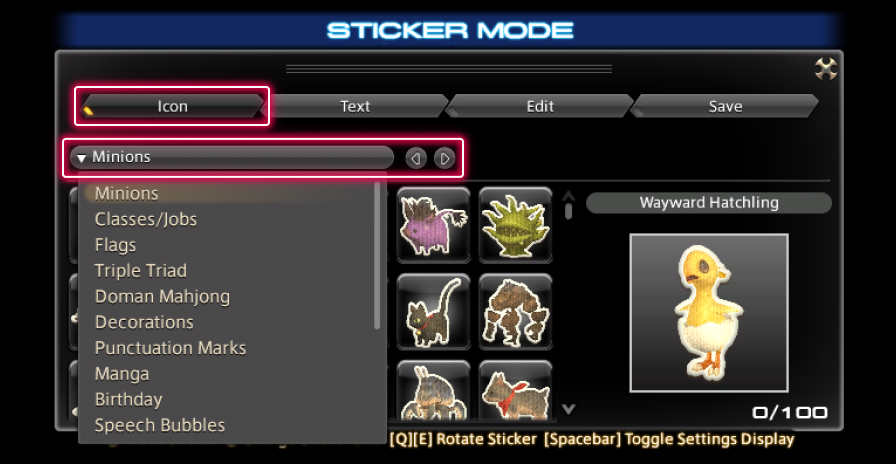
Task: Choose the rabbit-eared minion sticker
Action: point(434,391)
